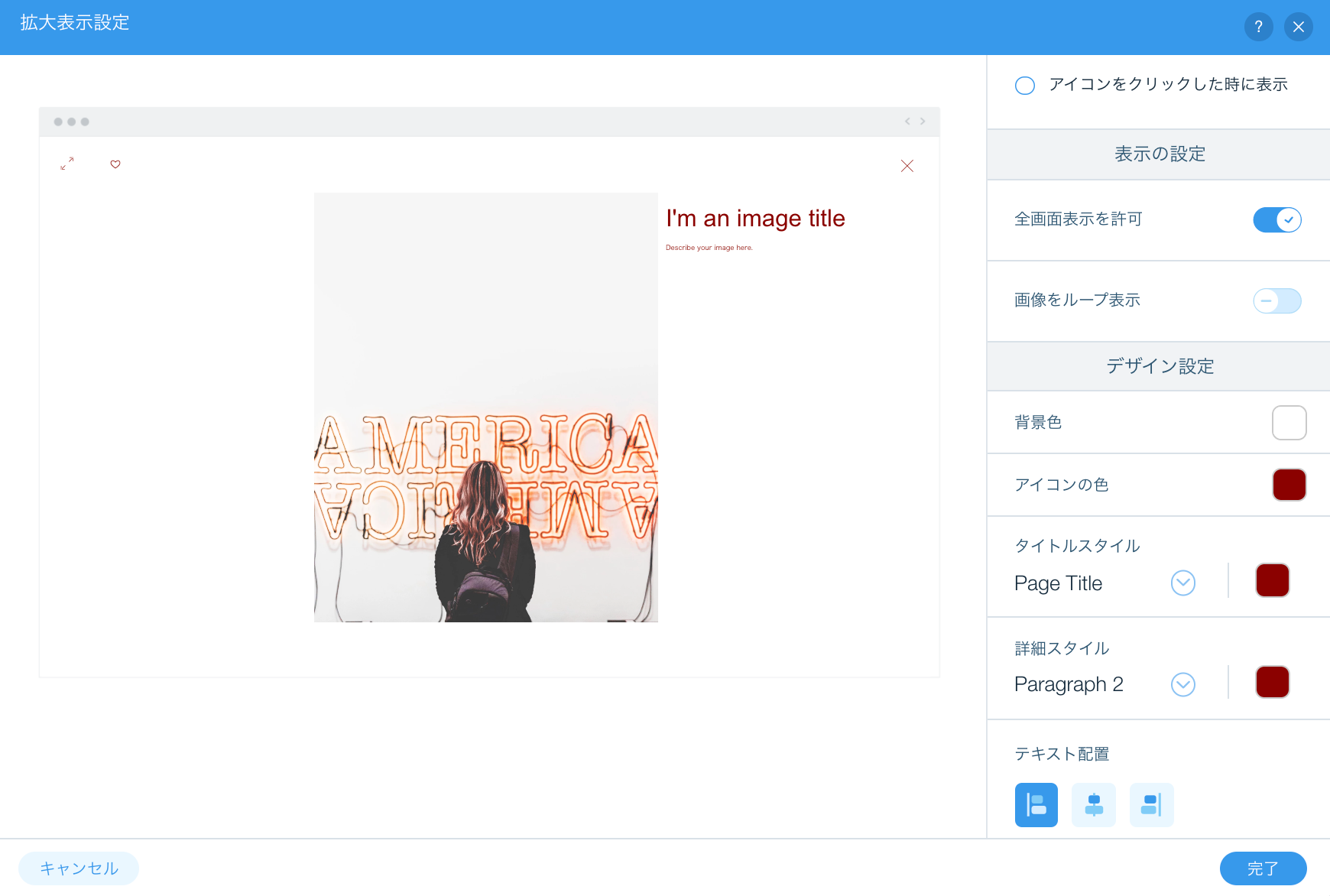Open the 背景色 white color swatch
1330x896 pixels.
click(1289, 423)
